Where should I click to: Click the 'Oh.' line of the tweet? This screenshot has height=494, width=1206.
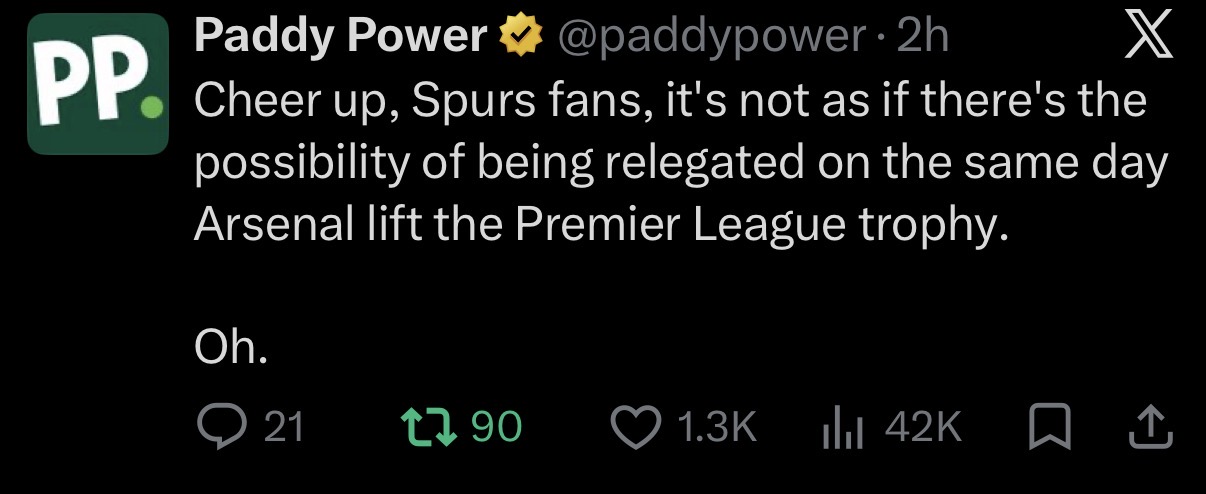(x=231, y=348)
